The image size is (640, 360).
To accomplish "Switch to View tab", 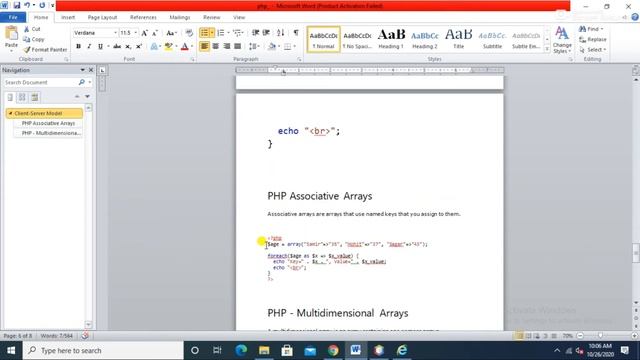I will tap(239, 18).
